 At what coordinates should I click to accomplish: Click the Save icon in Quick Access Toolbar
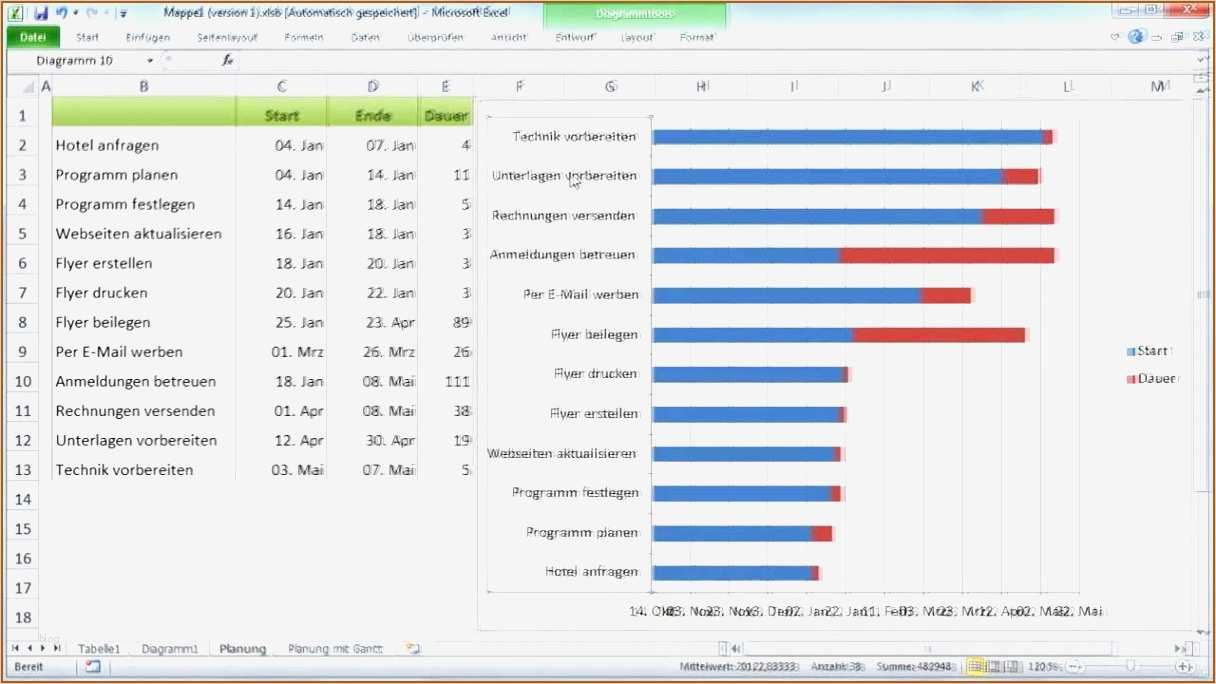click(41, 11)
